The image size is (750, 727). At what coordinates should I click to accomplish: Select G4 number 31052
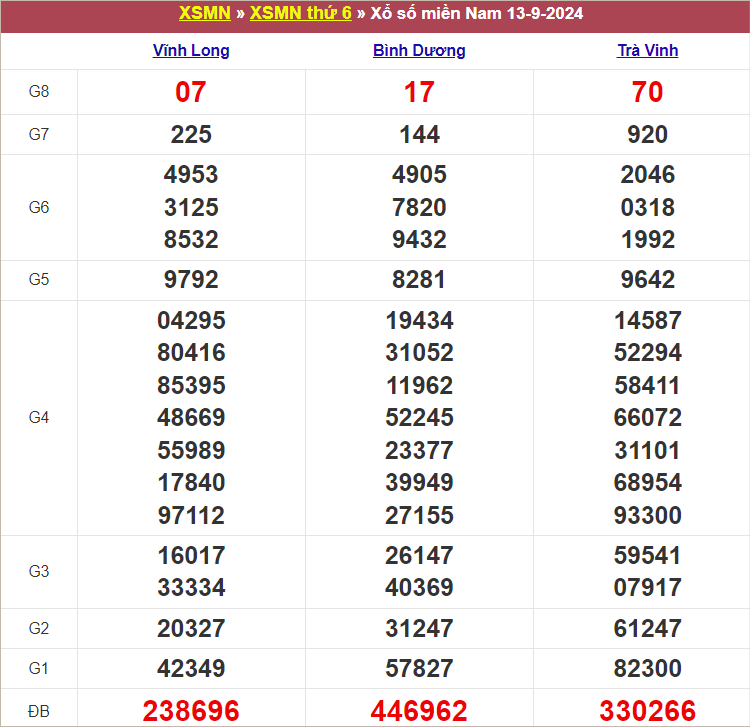click(x=419, y=352)
